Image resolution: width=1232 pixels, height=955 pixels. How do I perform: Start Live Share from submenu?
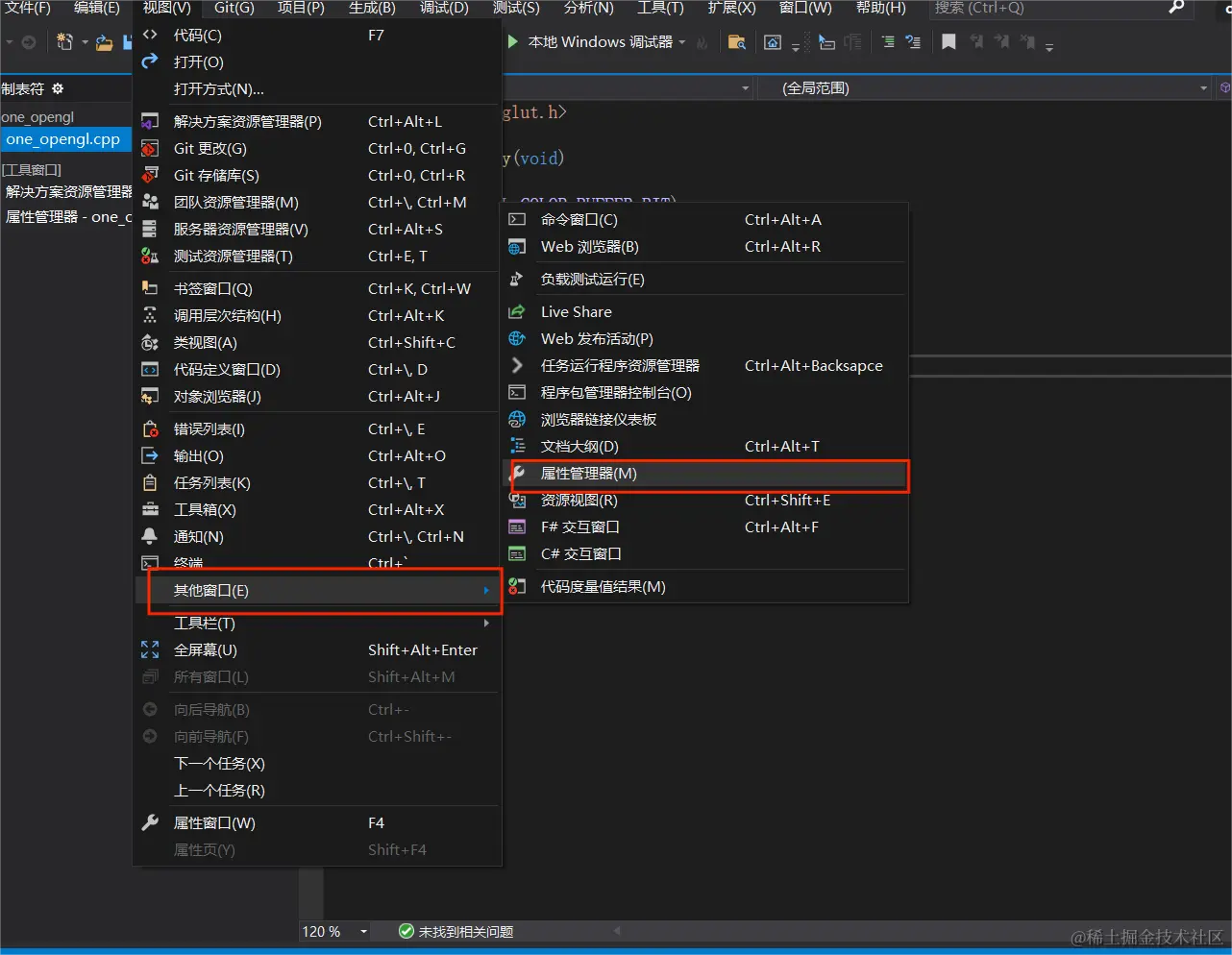tap(706, 312)
